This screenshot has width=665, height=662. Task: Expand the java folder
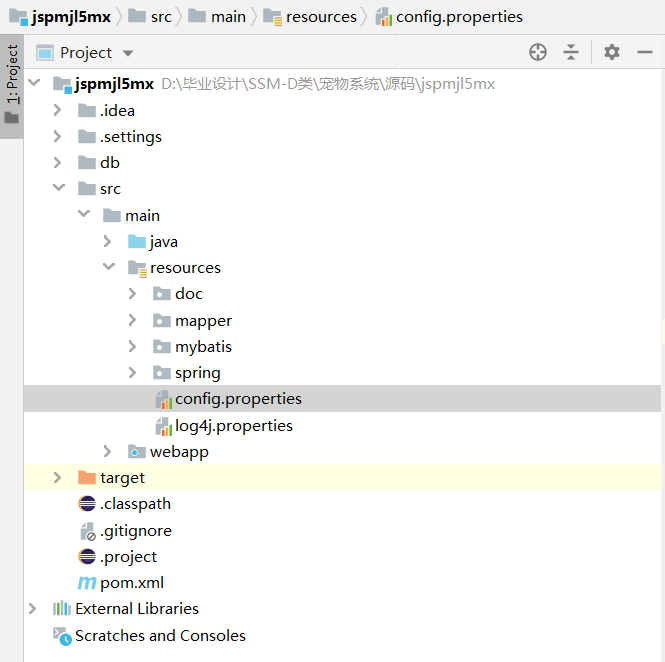coord(108,242)
